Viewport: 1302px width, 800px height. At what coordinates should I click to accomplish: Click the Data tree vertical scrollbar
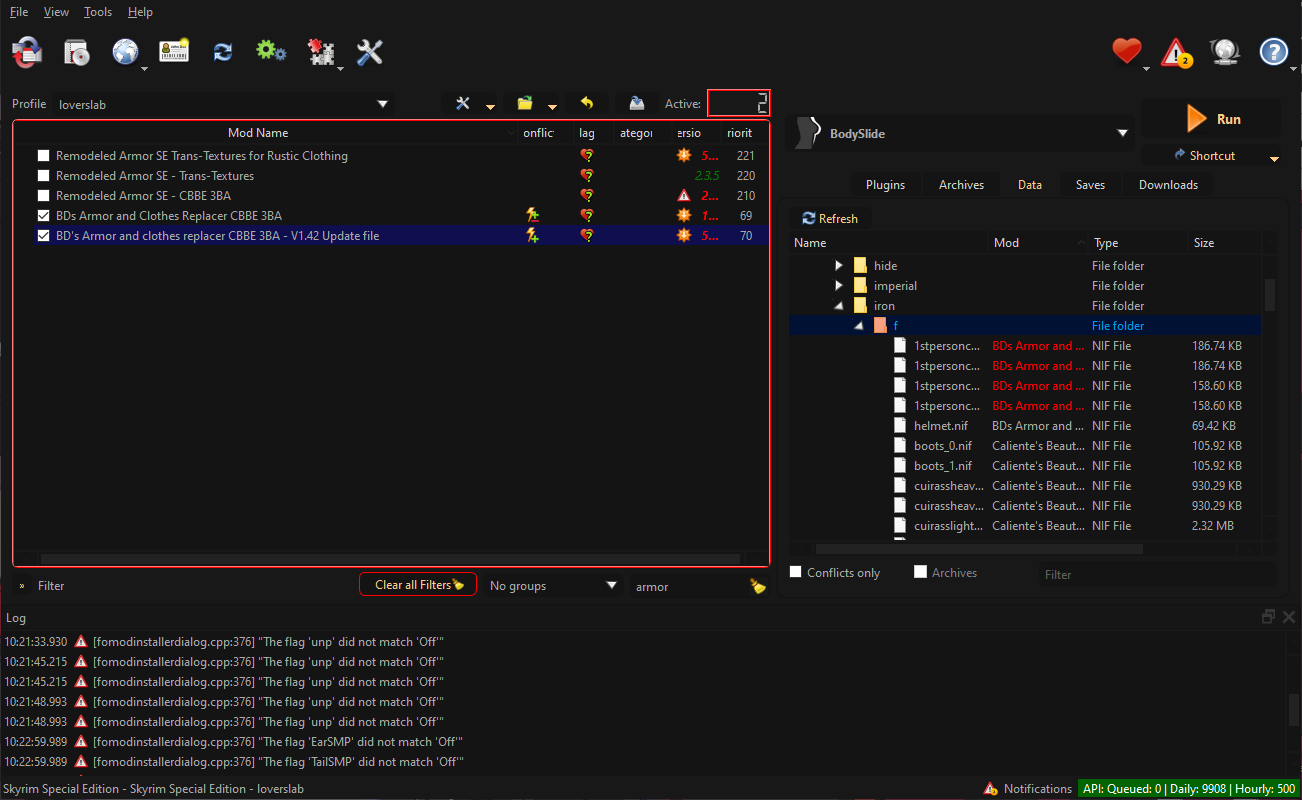point(1270,295)
